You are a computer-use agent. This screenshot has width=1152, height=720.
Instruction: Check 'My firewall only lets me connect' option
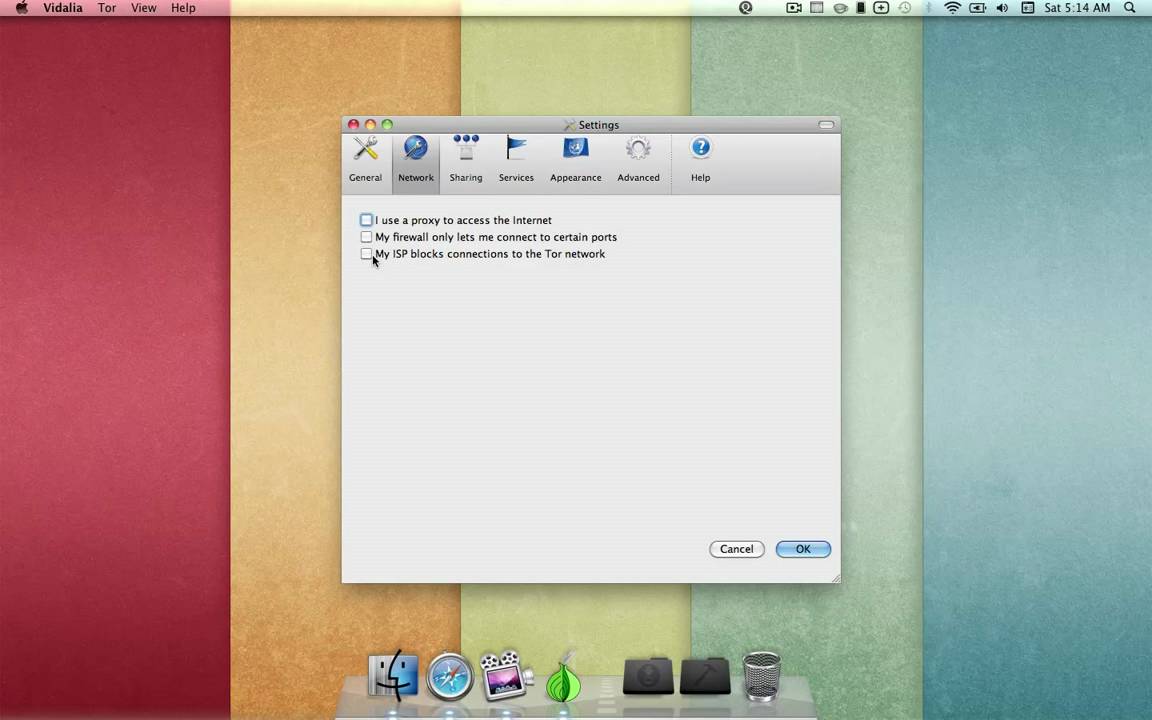366,237
